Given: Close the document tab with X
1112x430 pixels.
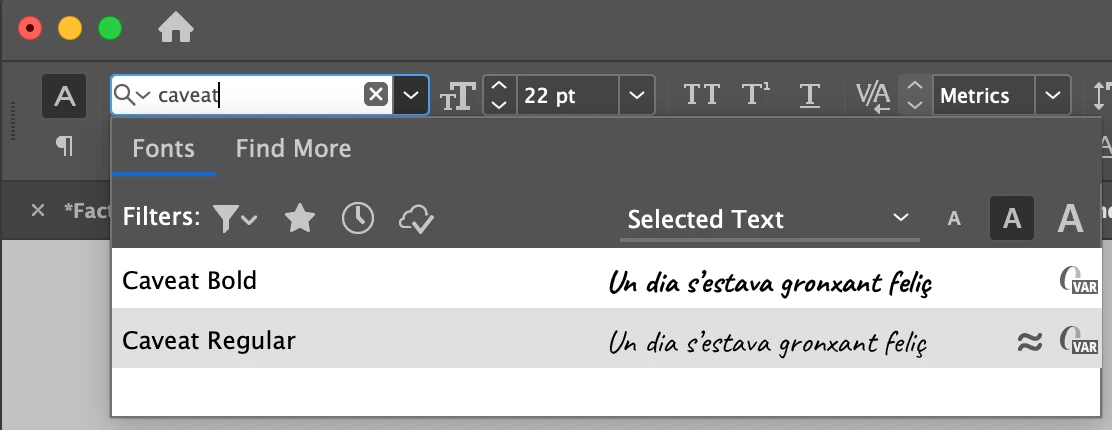Looking at the screenshot, I should click(x=38, y=210).
